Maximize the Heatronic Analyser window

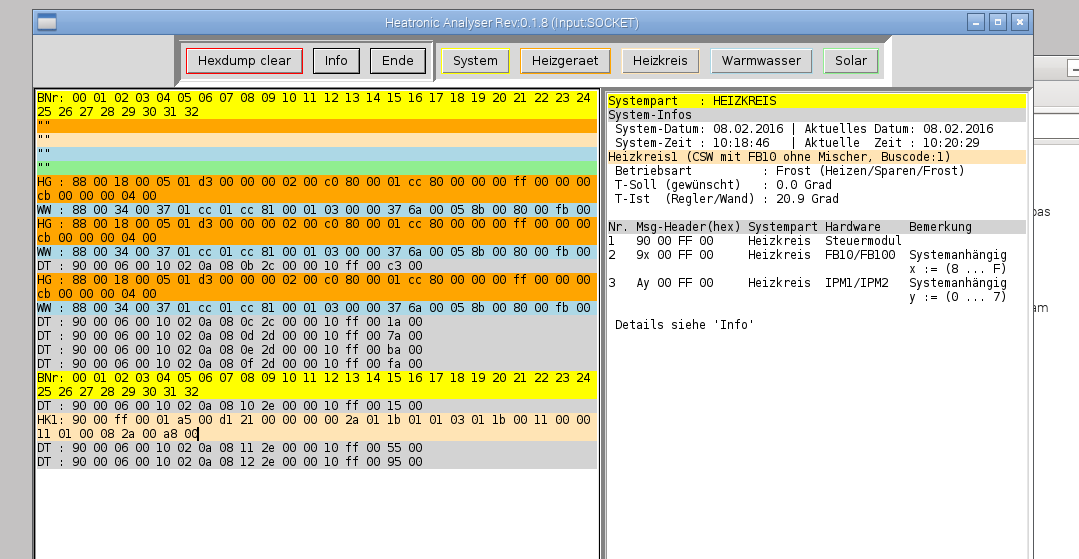point(998,22)
